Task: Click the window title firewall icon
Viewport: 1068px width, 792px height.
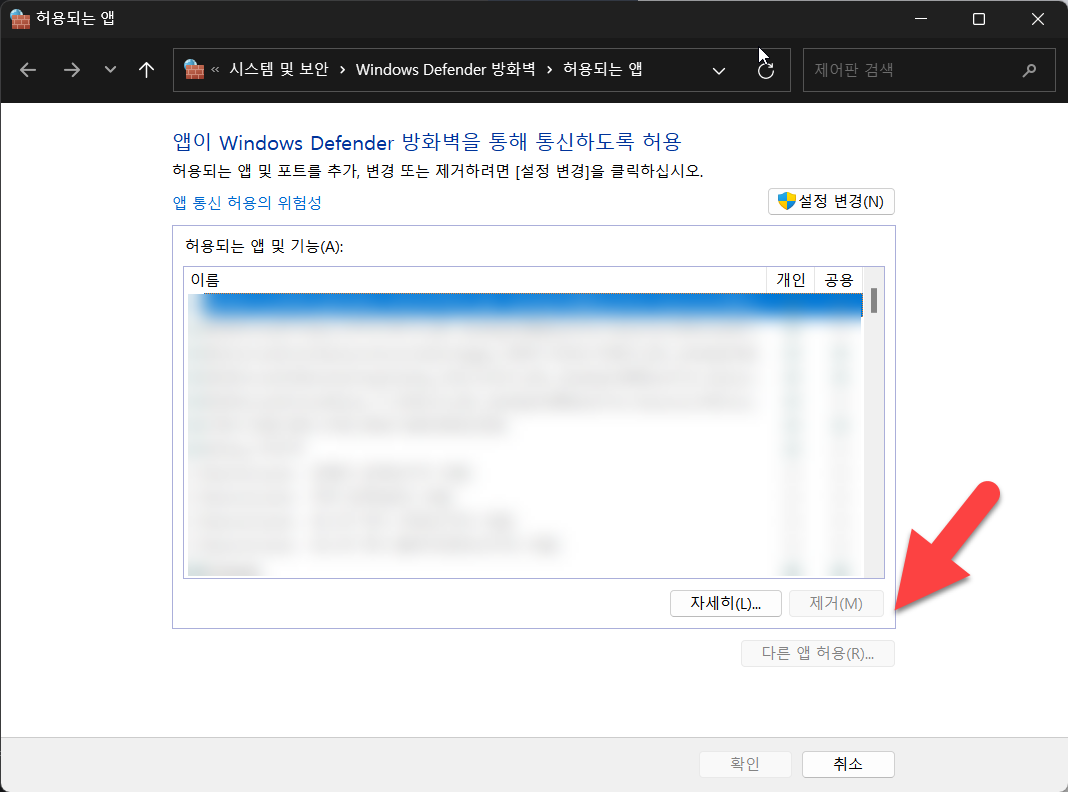Action: (20, 19)
